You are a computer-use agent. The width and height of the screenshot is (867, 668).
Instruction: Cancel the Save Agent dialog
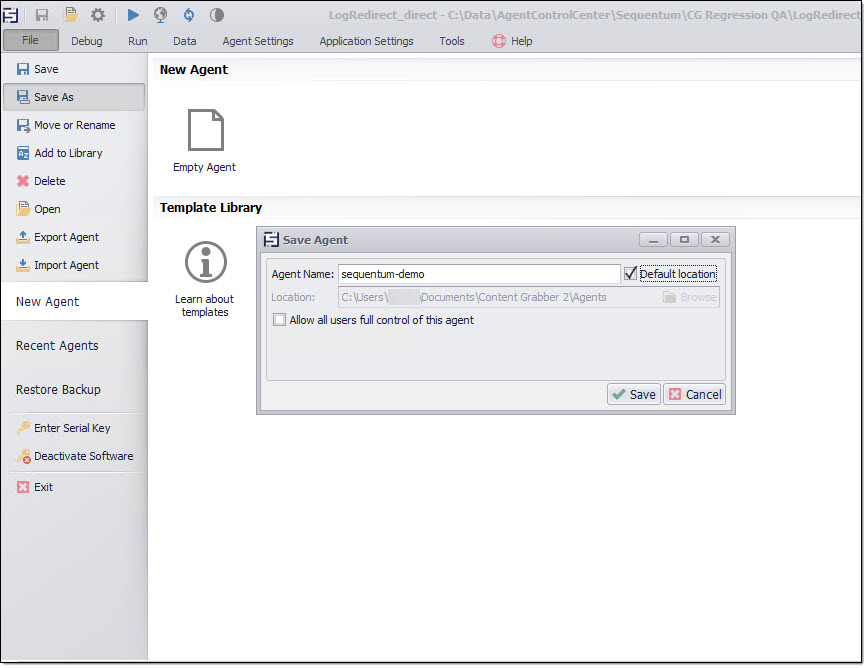point(694,394)
